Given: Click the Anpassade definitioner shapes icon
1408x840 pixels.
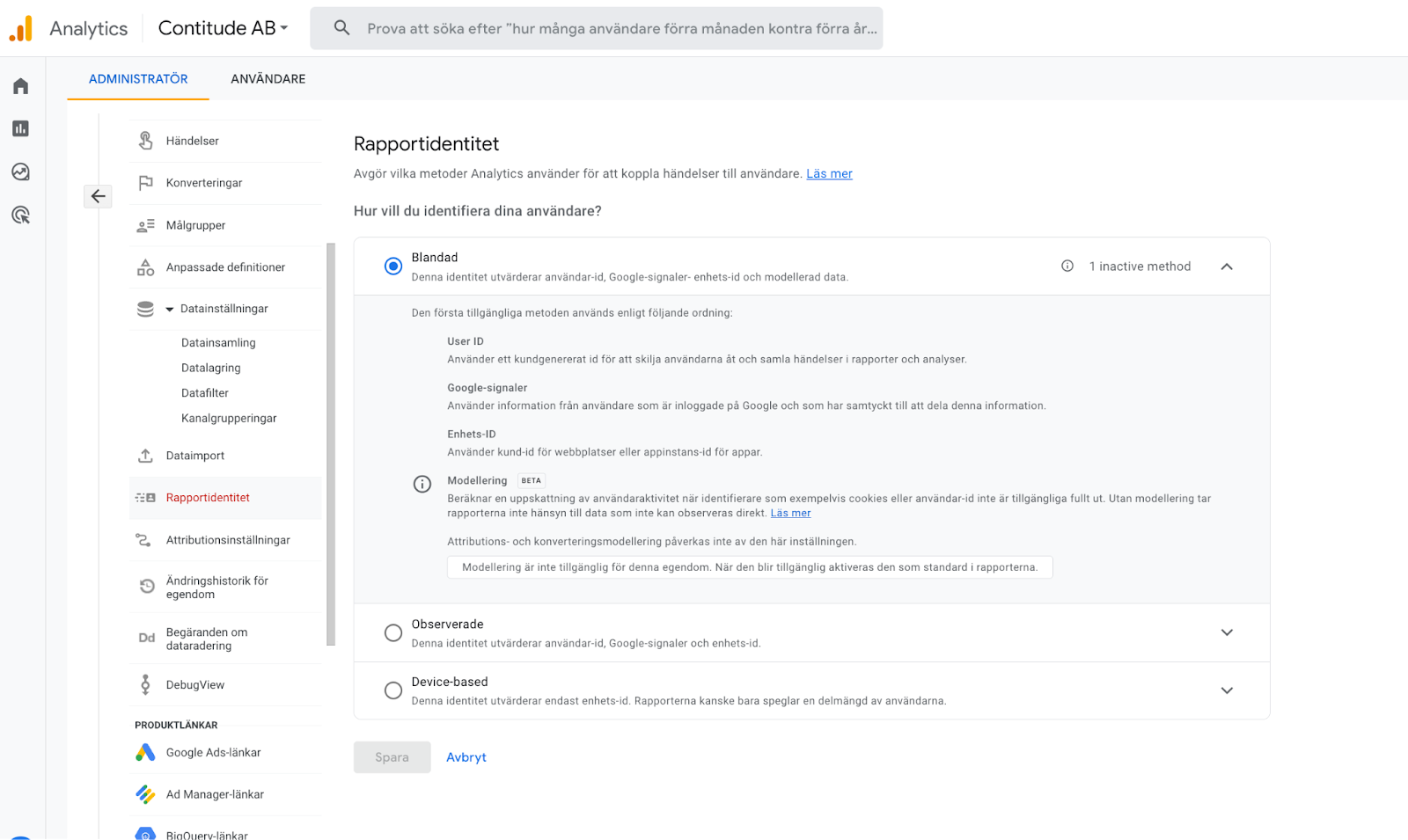Looking at the screenshot, I should point(146,267).
